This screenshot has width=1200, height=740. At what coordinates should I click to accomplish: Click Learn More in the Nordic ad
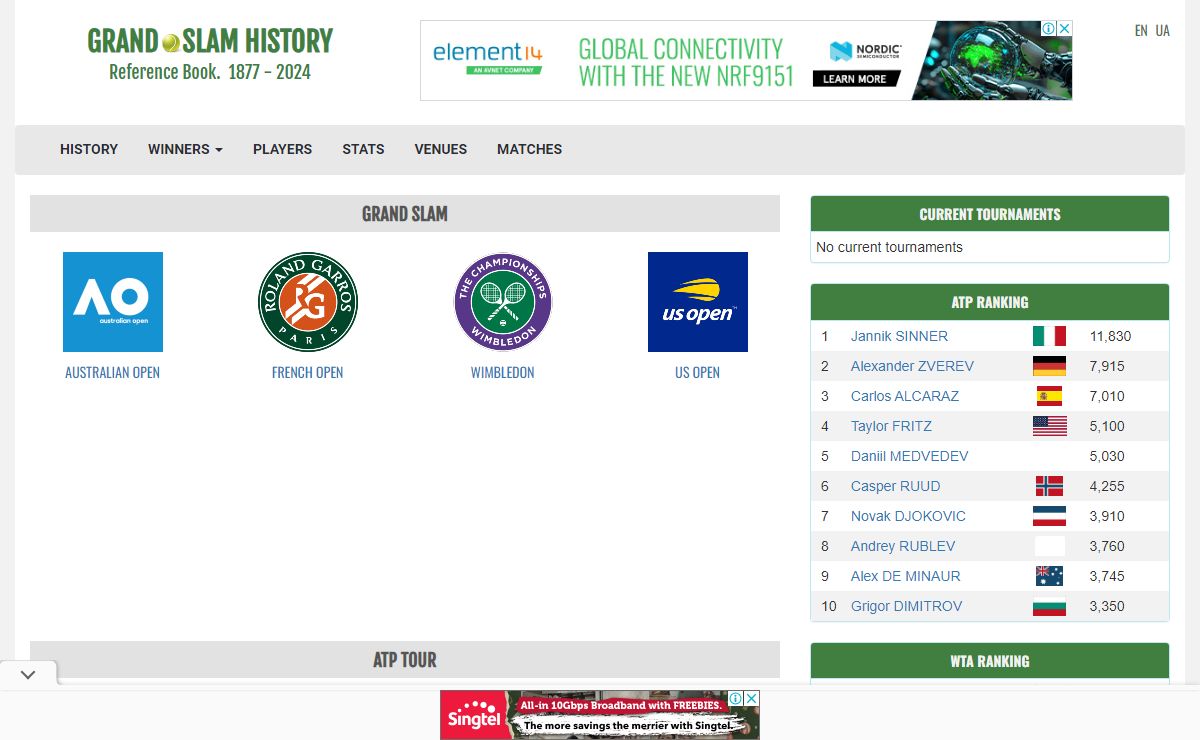point(855,79)
